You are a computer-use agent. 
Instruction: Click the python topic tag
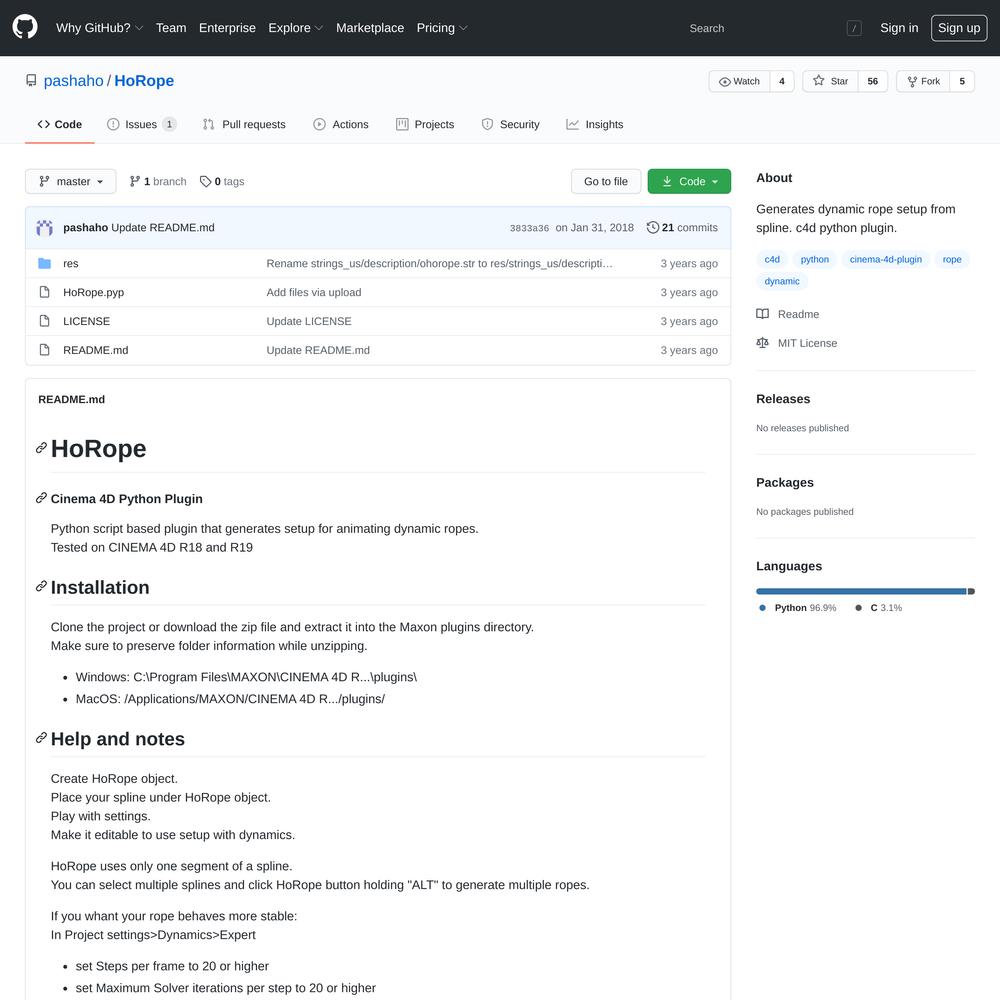coord(814,260)
